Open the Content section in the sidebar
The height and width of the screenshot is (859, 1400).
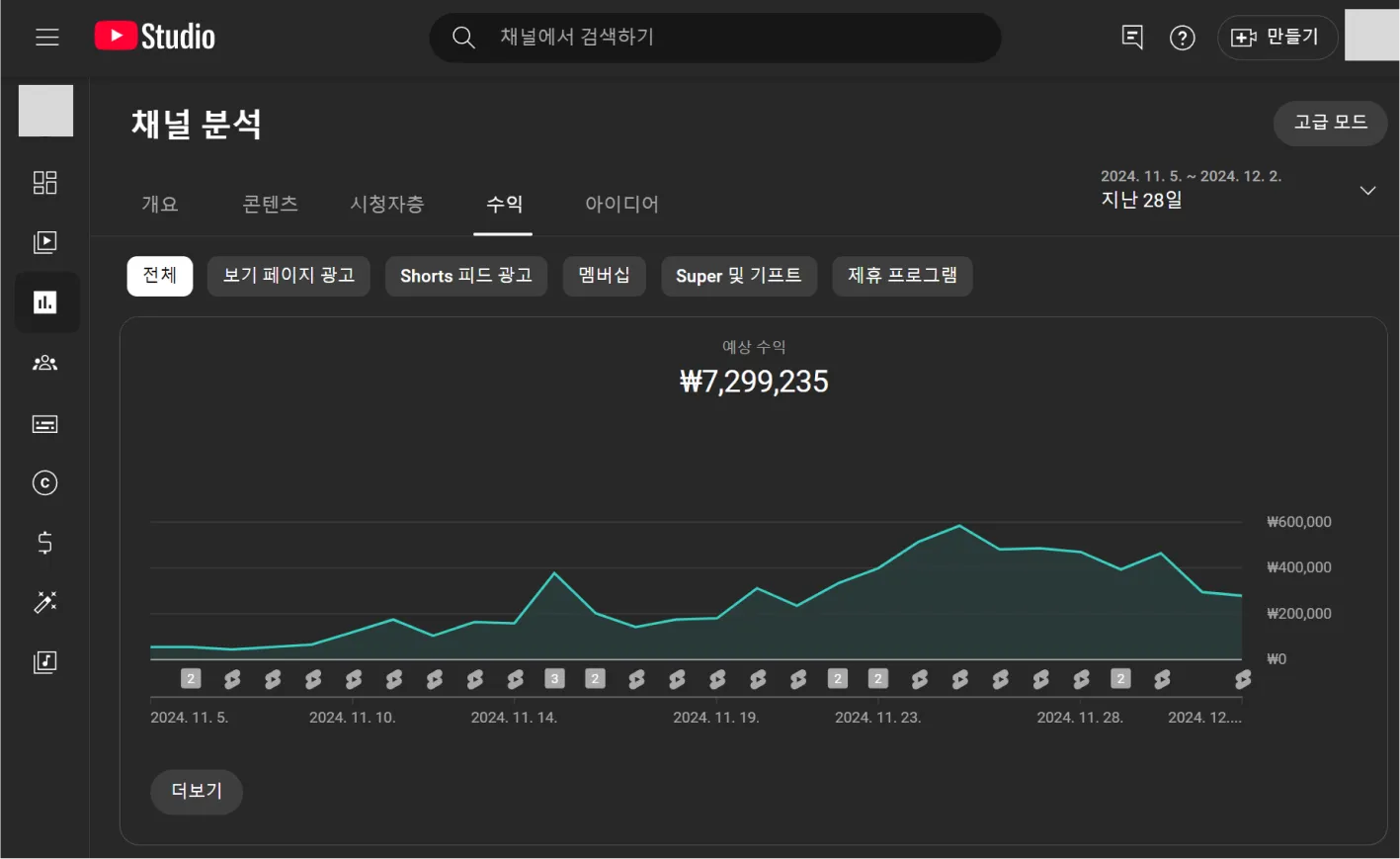pyautogui.click(x=44, y=242)
